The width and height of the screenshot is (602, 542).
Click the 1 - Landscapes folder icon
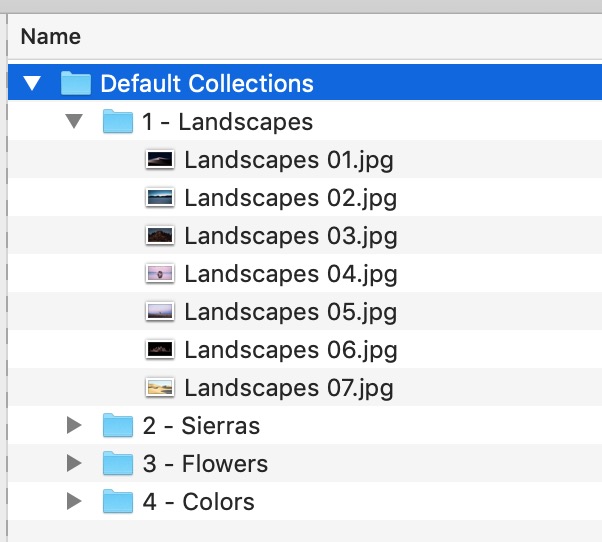coord(118,122)
